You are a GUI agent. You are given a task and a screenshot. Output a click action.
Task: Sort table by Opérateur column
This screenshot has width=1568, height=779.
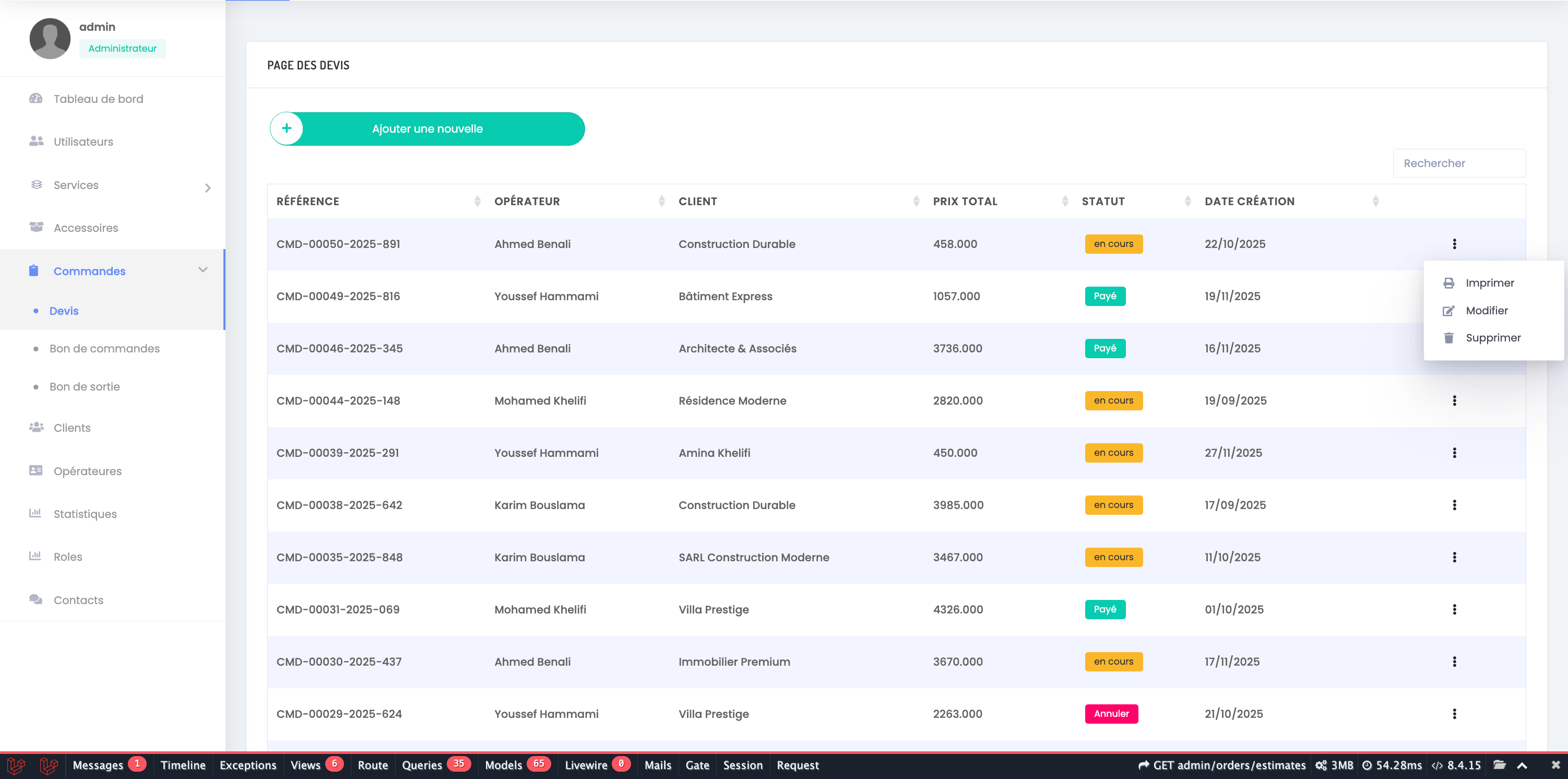pyautogui.click(x=577, y=201)
